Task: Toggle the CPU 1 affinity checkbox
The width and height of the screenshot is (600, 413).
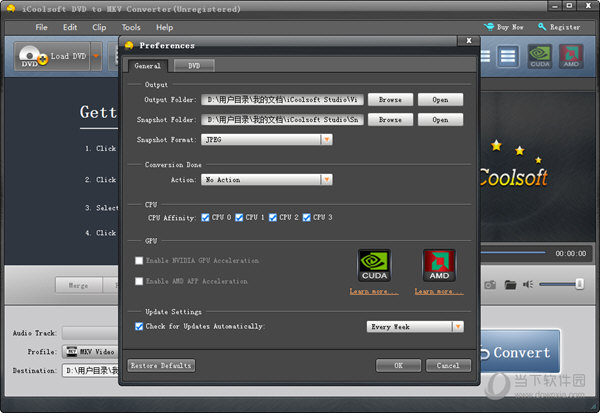Action: pos(239,217)
